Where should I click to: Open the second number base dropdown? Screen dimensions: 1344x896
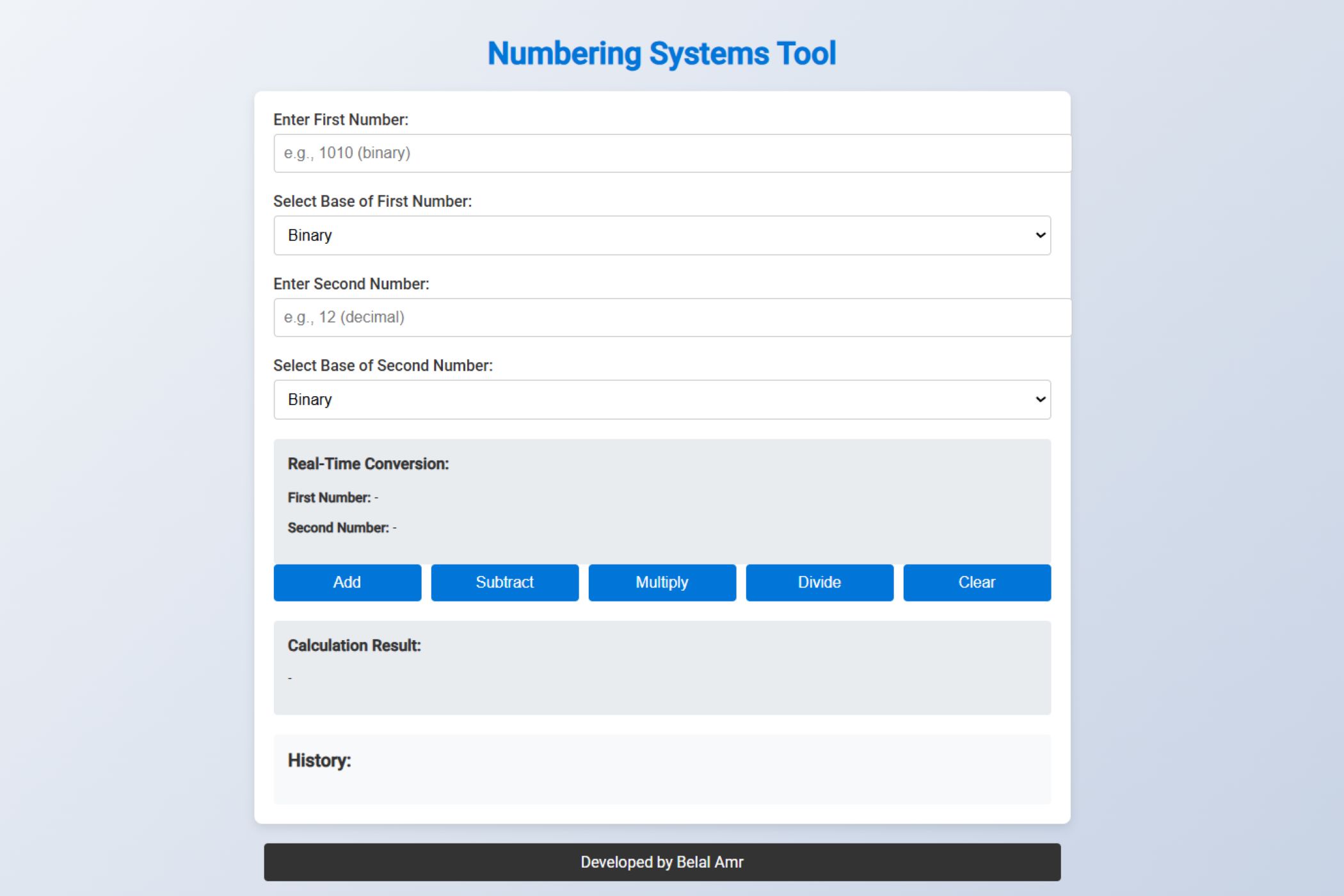tap(662, 400)
